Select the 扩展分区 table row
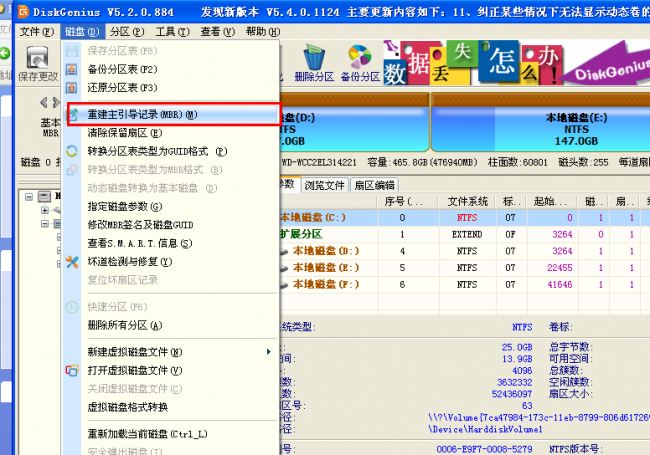Viewport: 650px width, 455px height. (465, 234)
